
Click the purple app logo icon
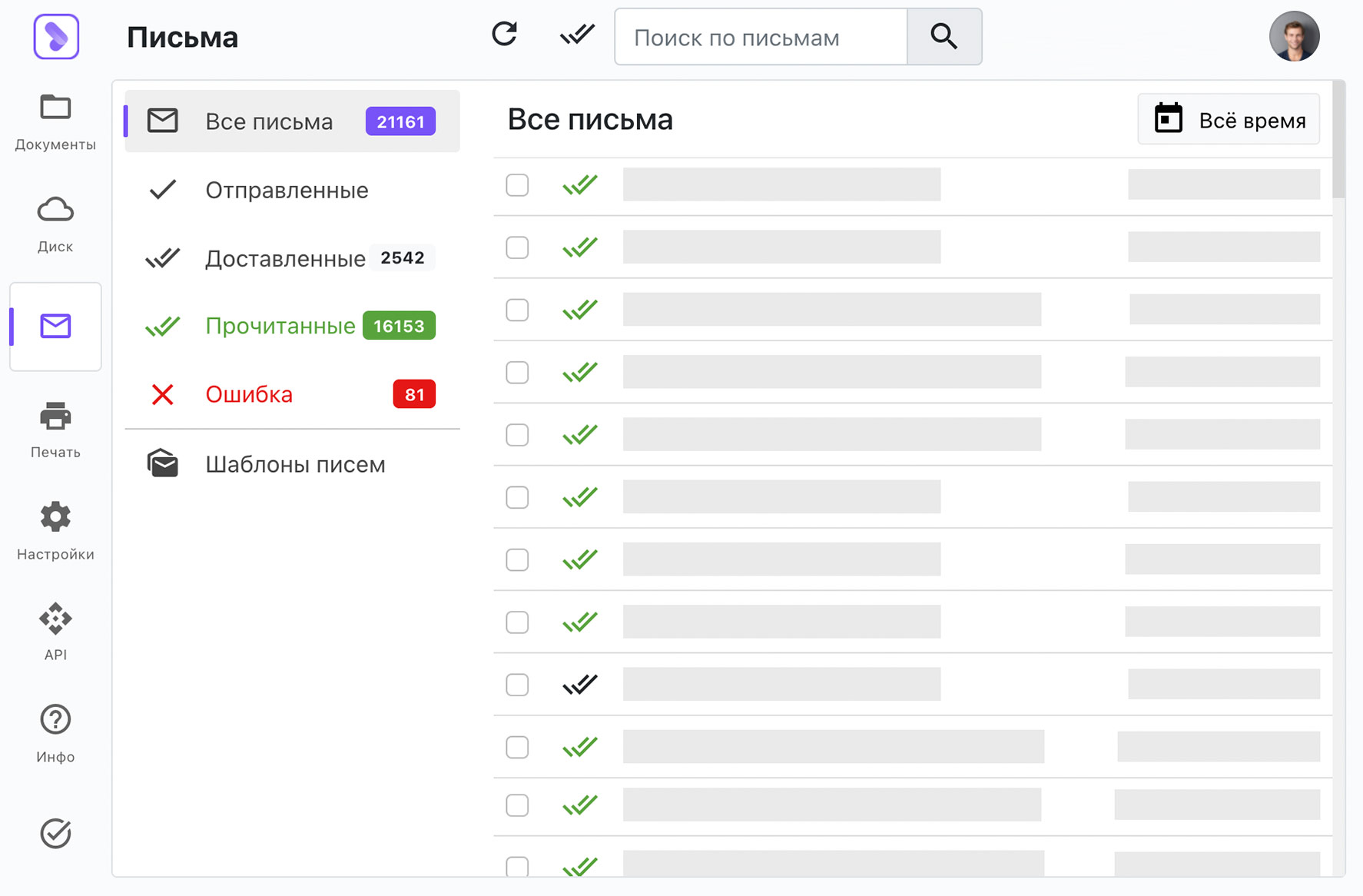coord(56,36)
